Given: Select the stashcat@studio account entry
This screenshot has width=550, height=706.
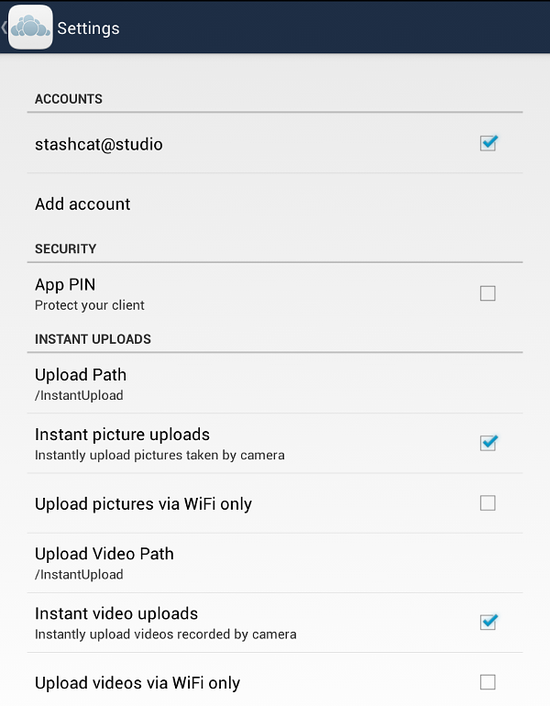Looking at the screenshot, I should point(275,143).
